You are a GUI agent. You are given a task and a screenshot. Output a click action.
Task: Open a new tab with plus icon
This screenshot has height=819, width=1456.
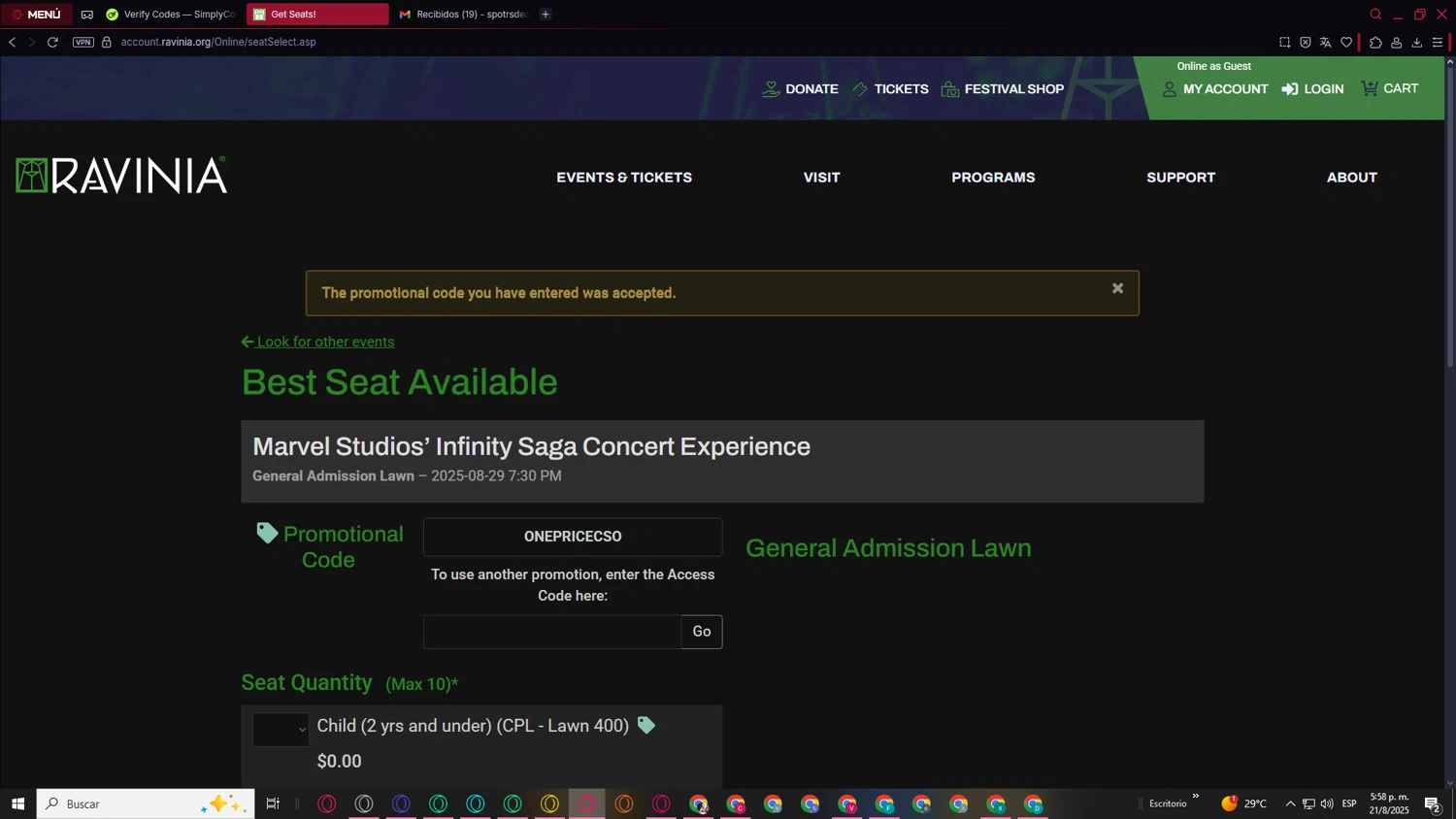tap(546, 15)
